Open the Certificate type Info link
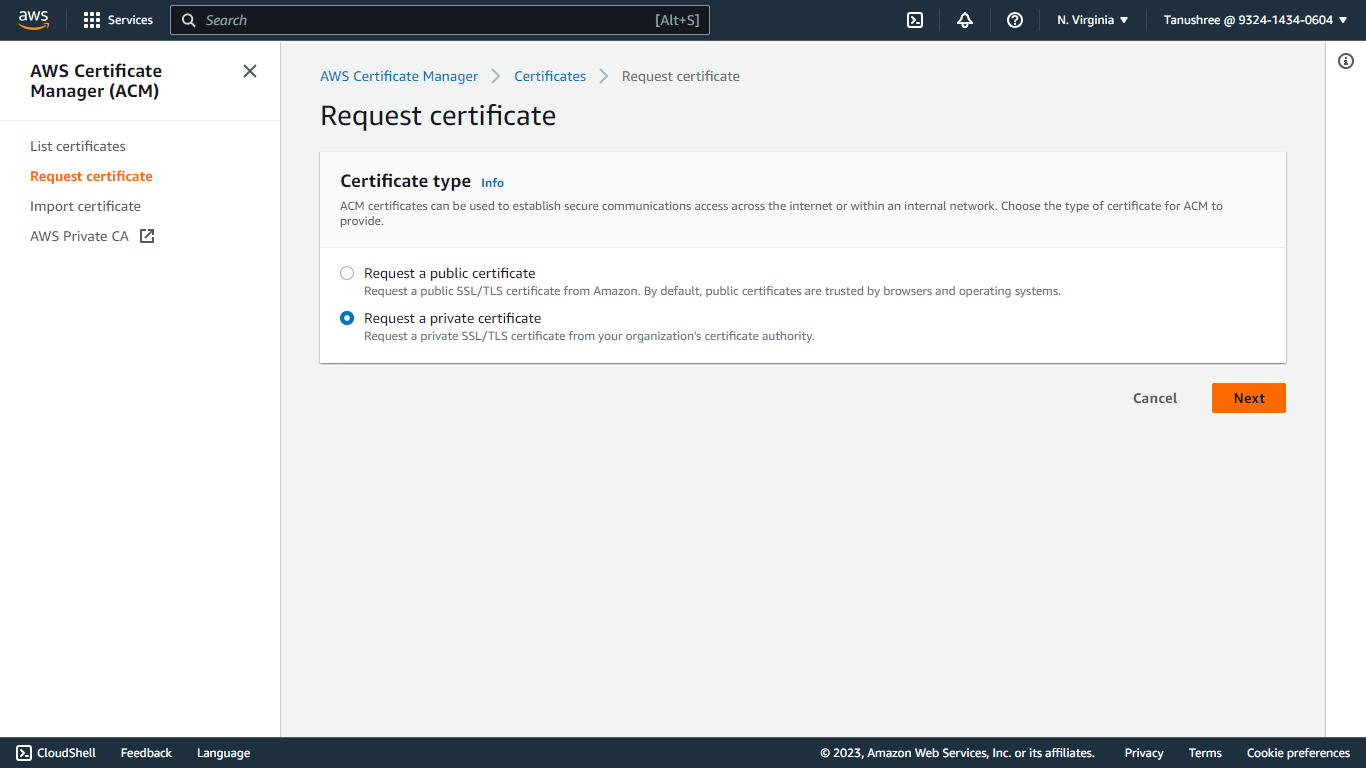Image resolution: width=1366 pixels, height=768 pixels. tap(492, 183)
